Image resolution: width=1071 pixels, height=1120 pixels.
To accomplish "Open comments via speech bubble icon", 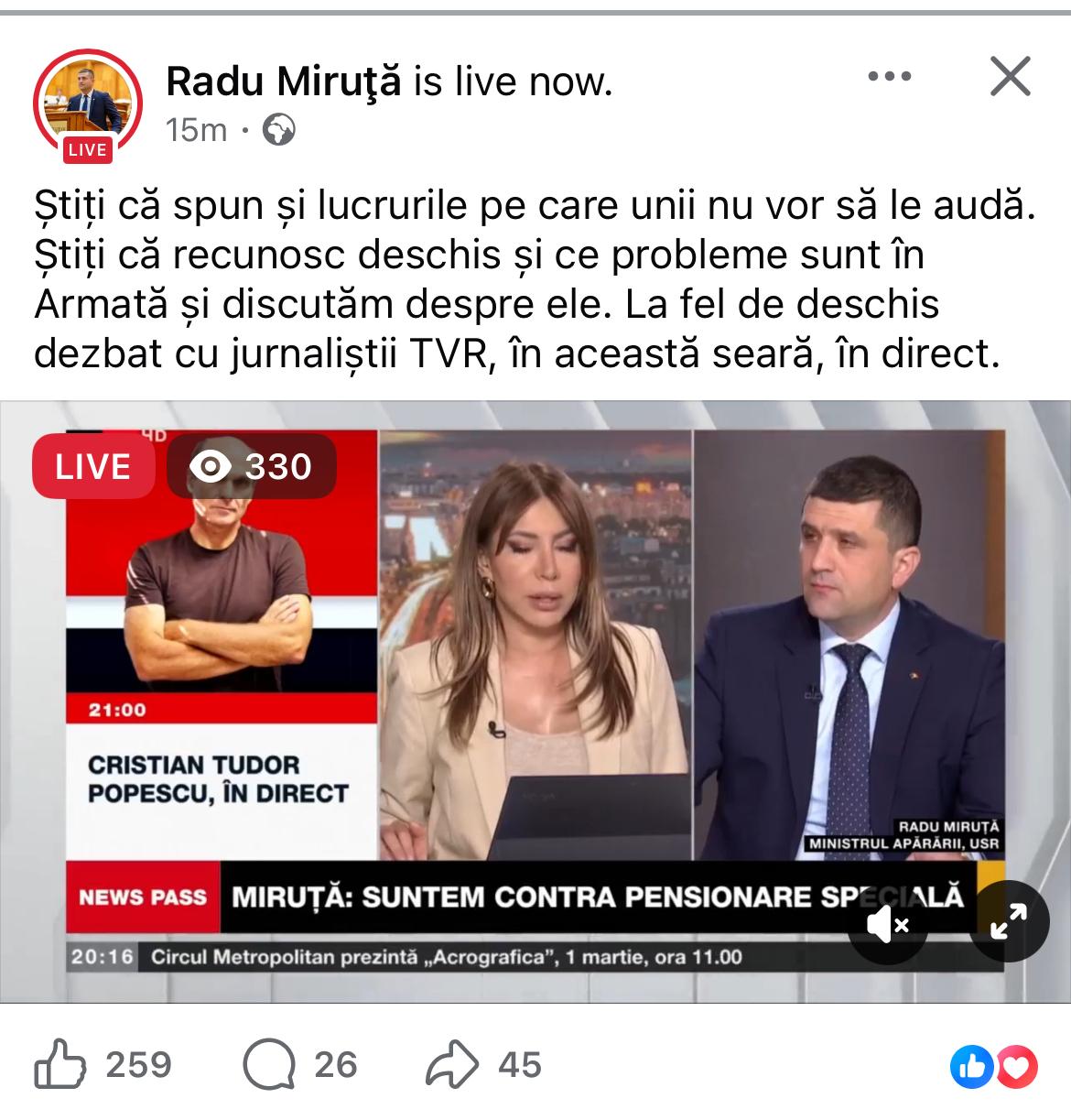I will tap(269, 1064).
